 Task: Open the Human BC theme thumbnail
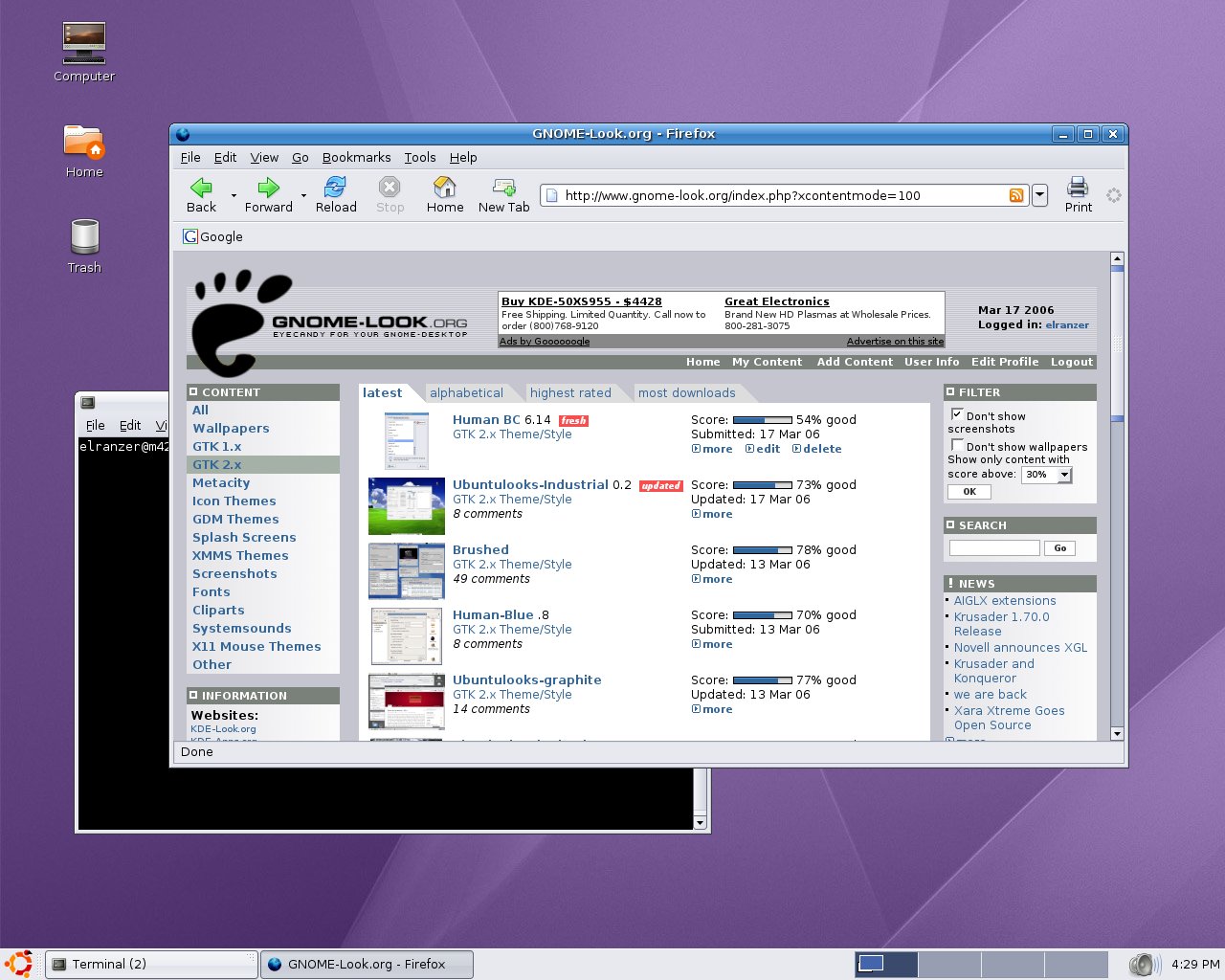click(406, 441)
